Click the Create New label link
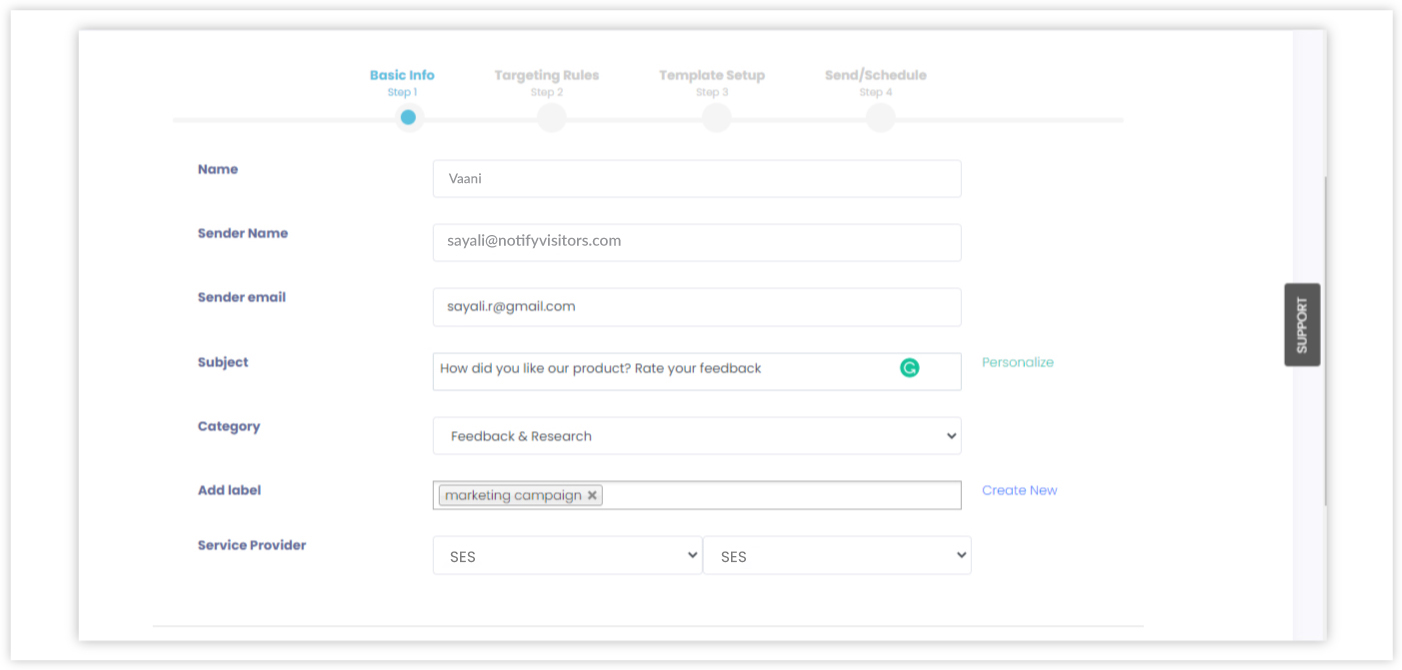The image size is (1402, 670). 1019,490
